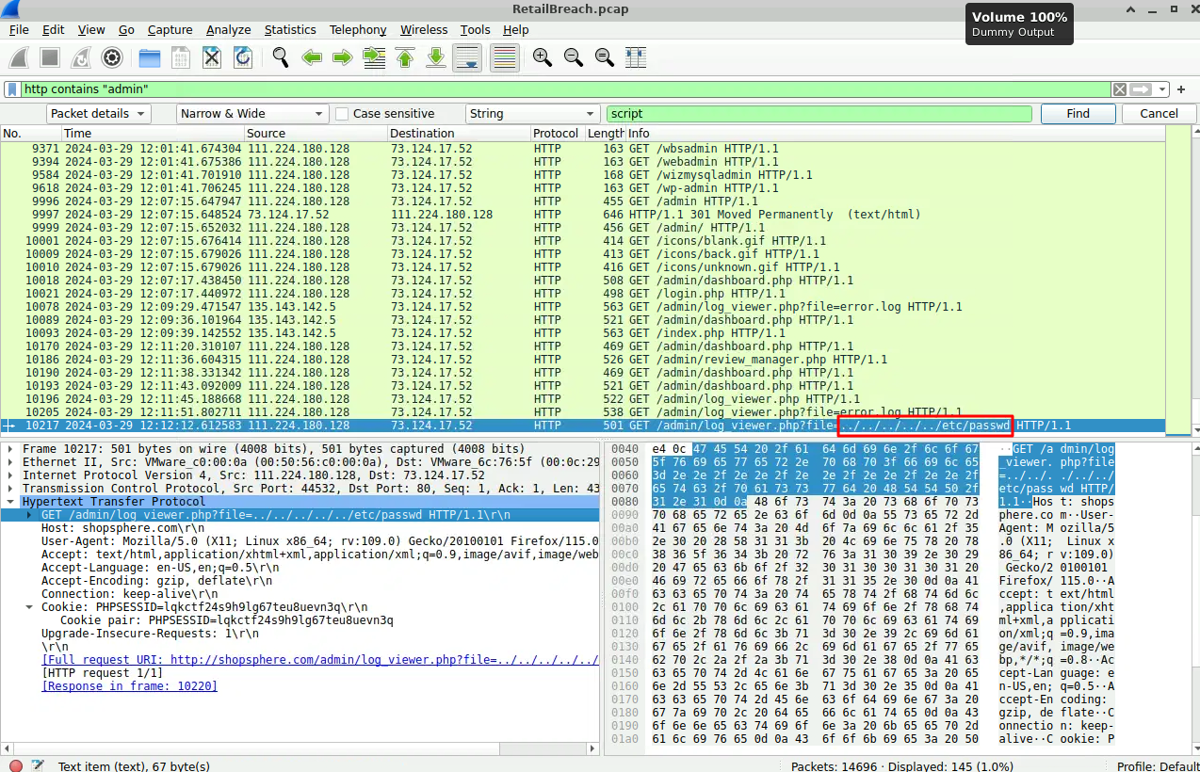Click the resize columns icon

(x=636, y=58)
